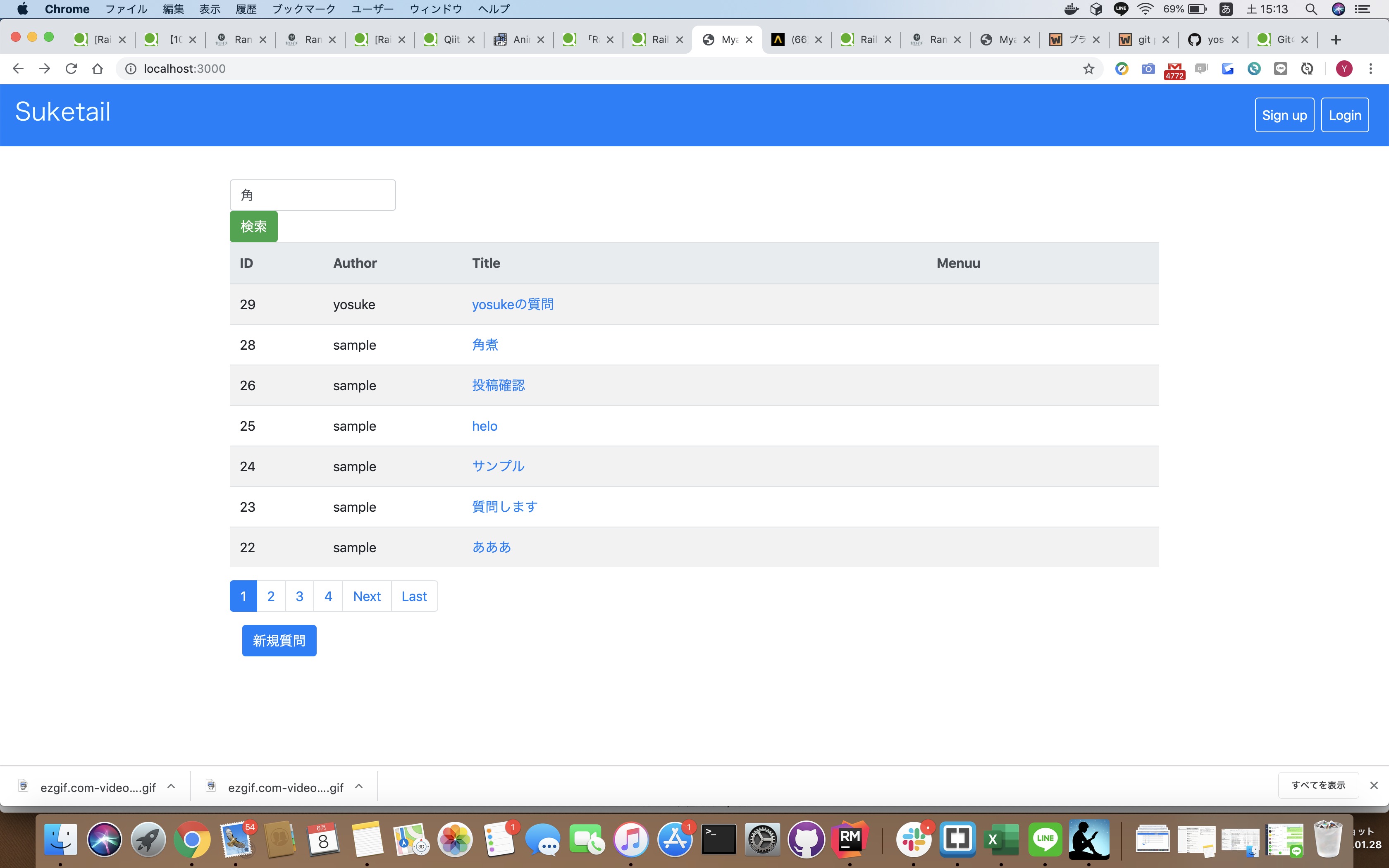Go to pagination page 2
The image size is (1389, 868).
click(x=271, y=596)
